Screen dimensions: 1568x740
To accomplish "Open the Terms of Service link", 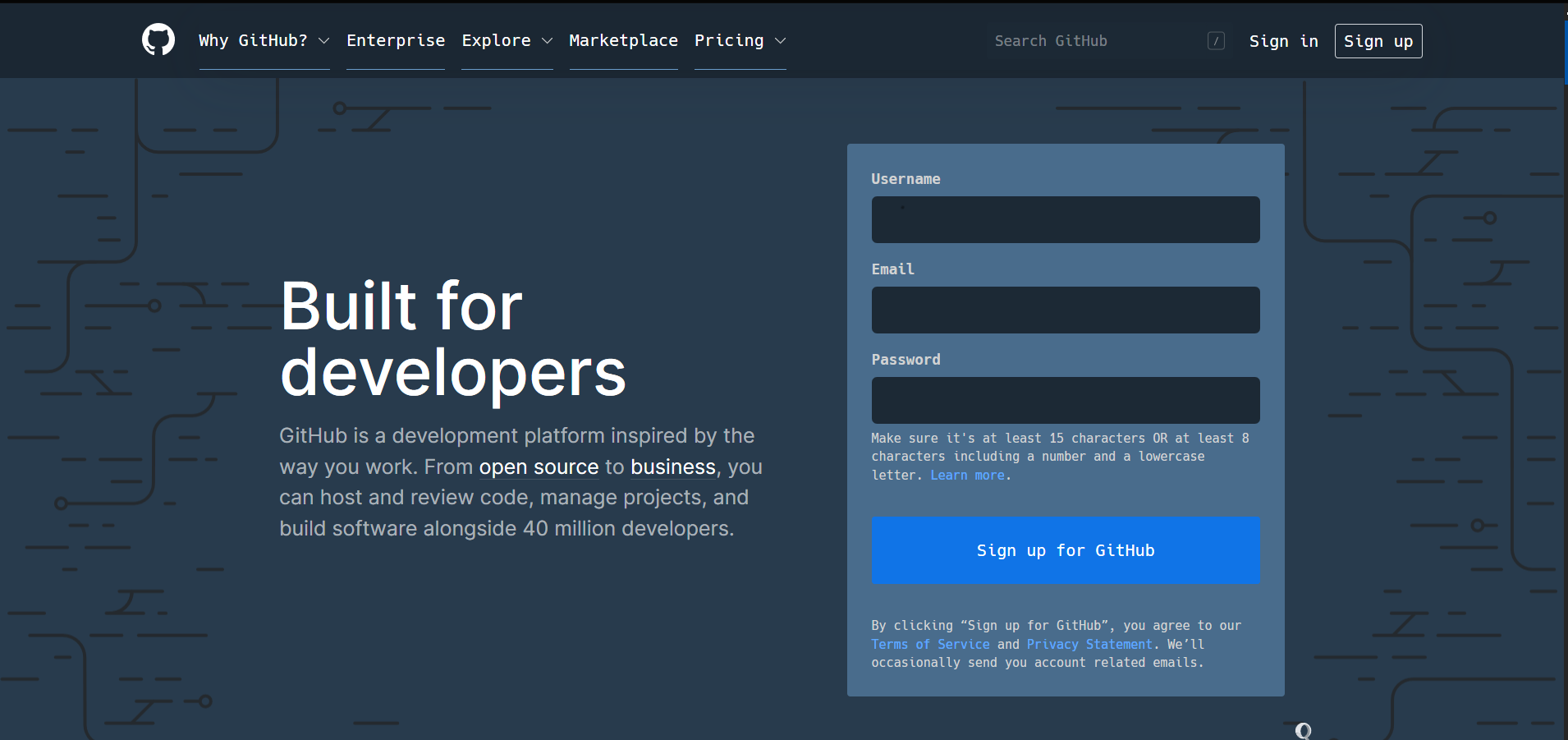I will (x=930, y=645).
